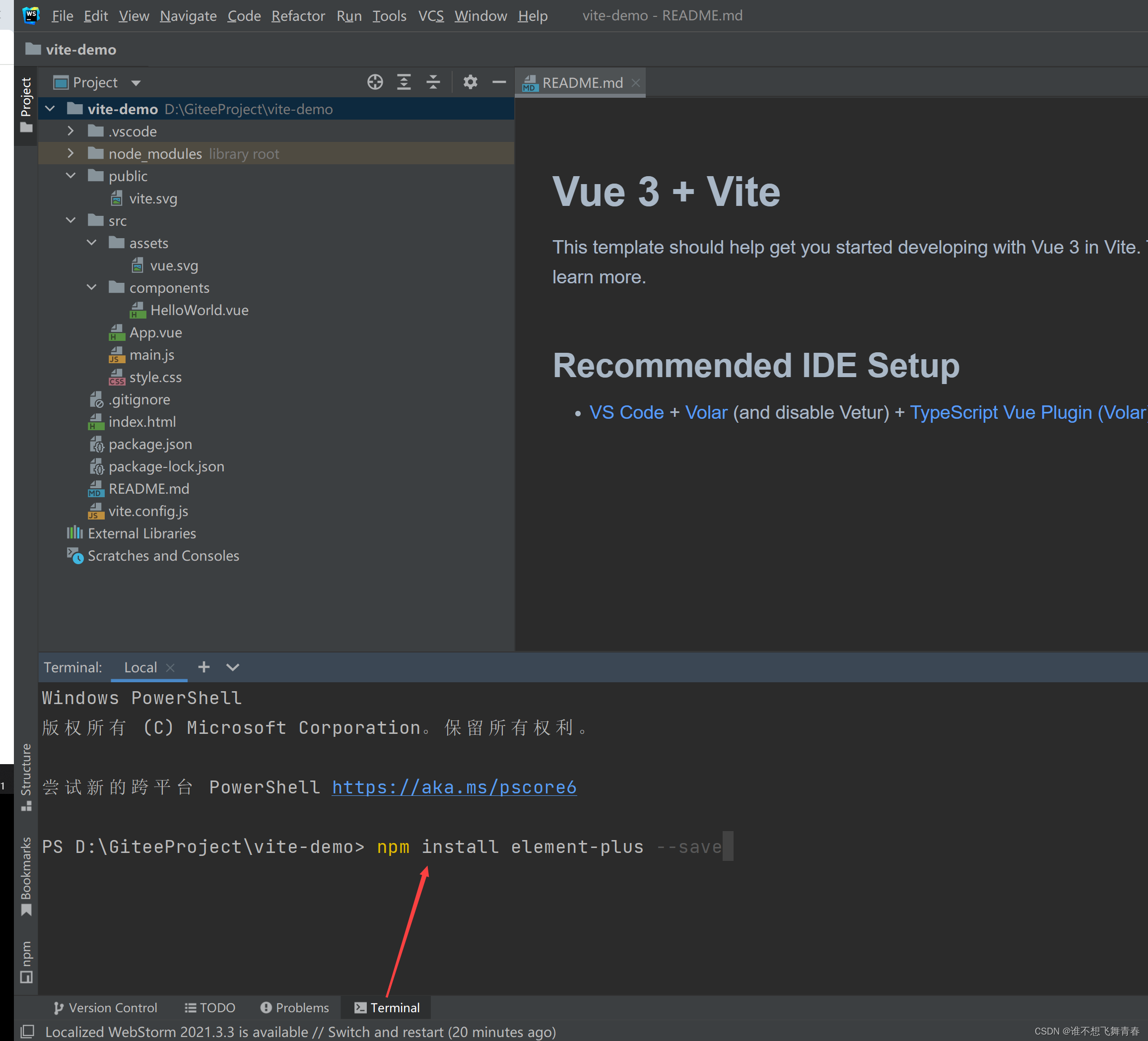This screenshot has height=1041, width=1148.
Task: Open the Edit menu
Action: pyautogui.click(x=96, y=15)
